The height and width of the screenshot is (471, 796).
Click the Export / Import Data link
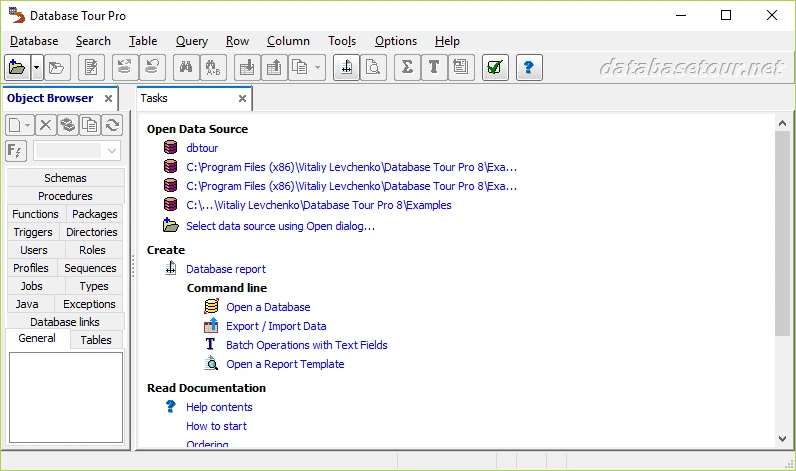click(x=276, y=326)
